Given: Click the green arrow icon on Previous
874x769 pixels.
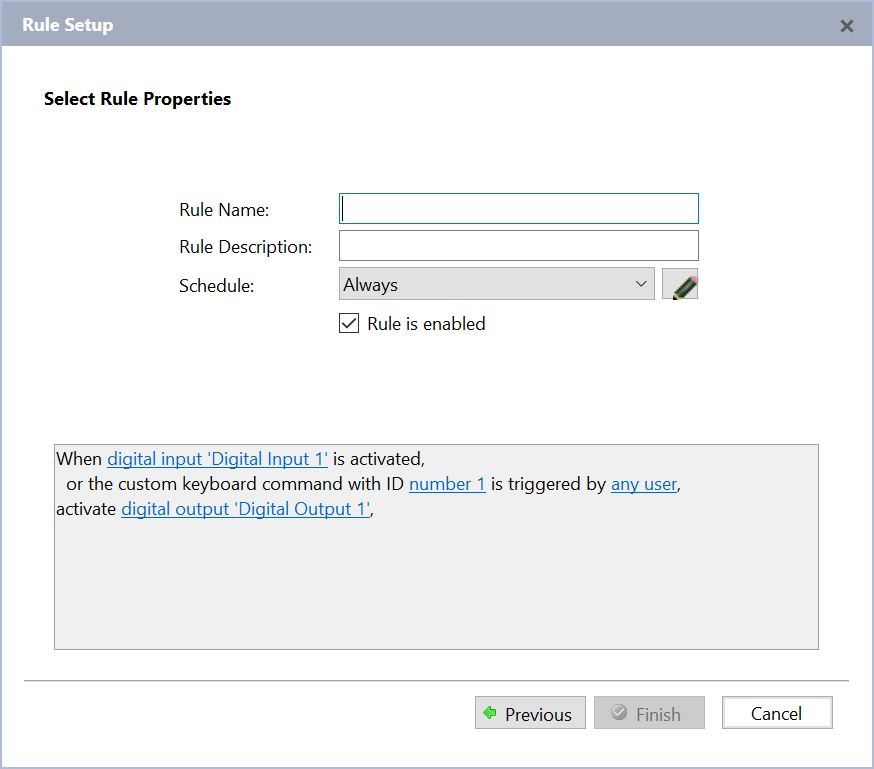Looking at the screenshot, I should tap(490, 713).
